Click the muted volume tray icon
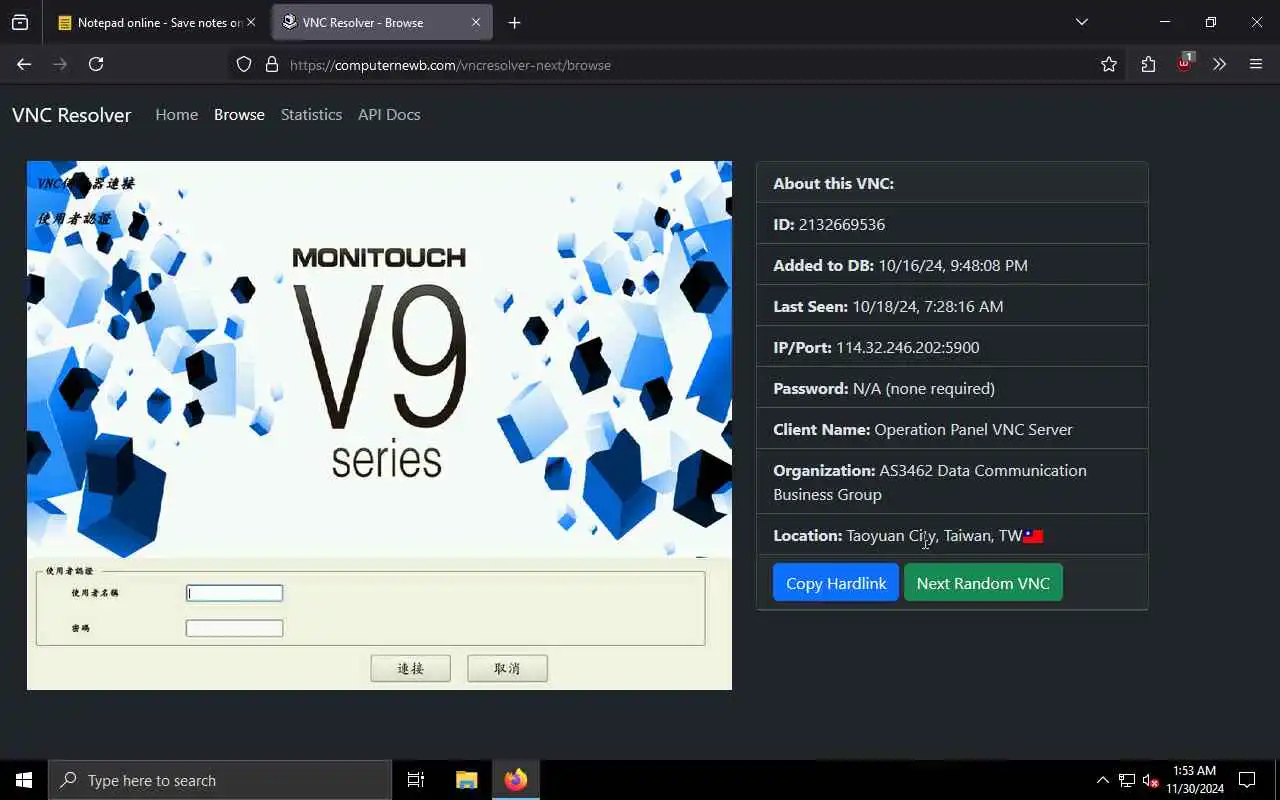Screen dimensions: 1280x800 pos(1150,780)
